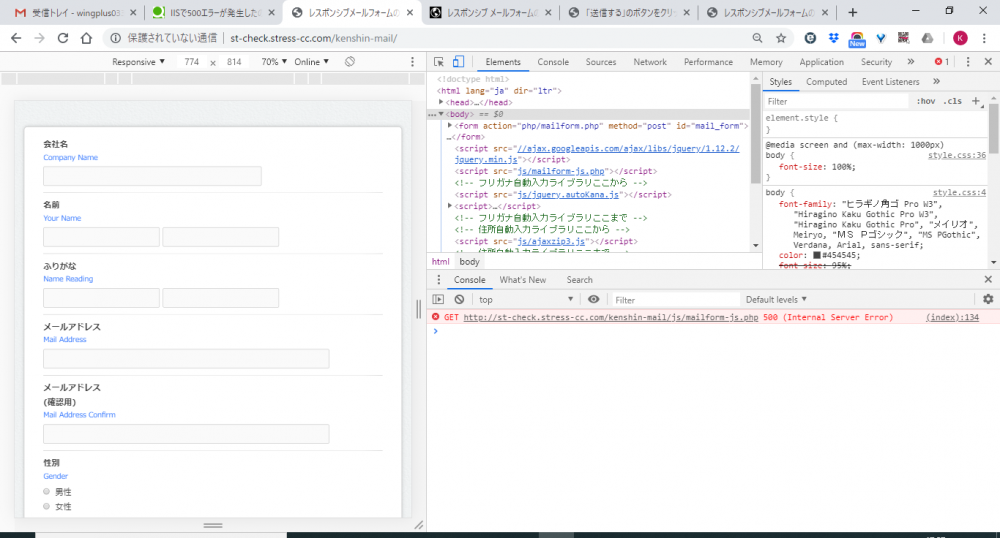
Task: Collapse the body element node
Action: (441, 114)
